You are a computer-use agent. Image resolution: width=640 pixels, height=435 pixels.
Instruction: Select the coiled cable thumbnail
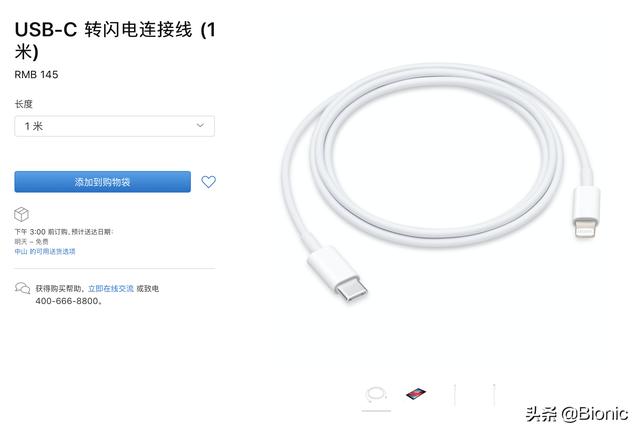[x=376, y=395]
